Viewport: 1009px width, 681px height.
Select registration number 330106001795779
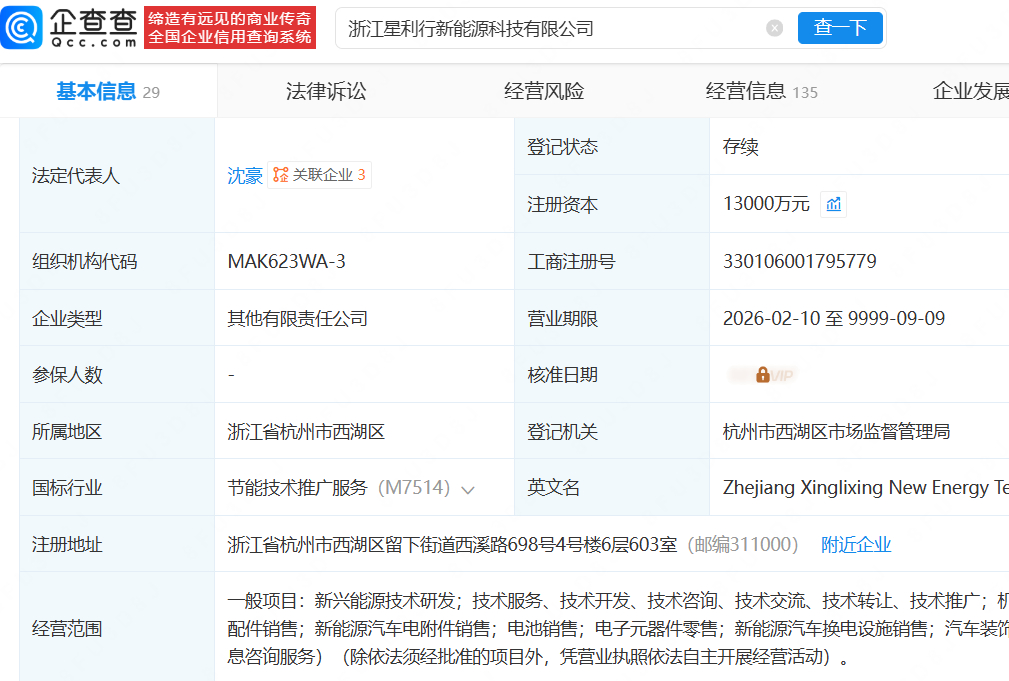click(x=800, y=261)
